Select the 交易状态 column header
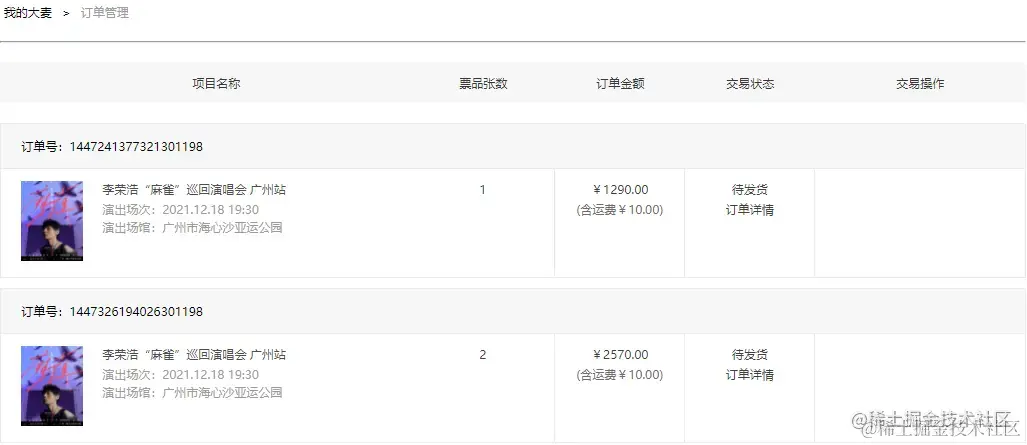Image resolution: width=1027 pixels, height=445 pixels. coord(750,84)
